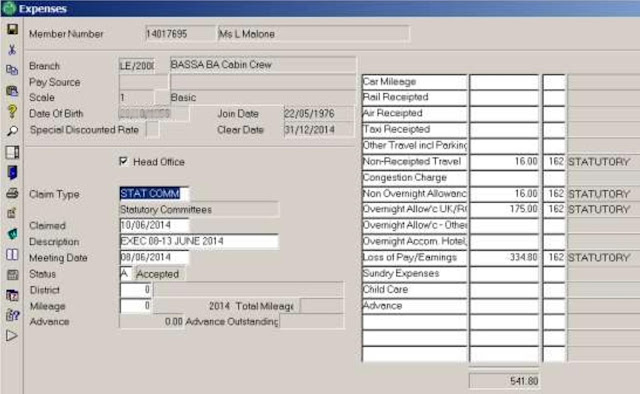Click the Statutory Committees description field
Screen dimensions: 640x394
(199, 209)
